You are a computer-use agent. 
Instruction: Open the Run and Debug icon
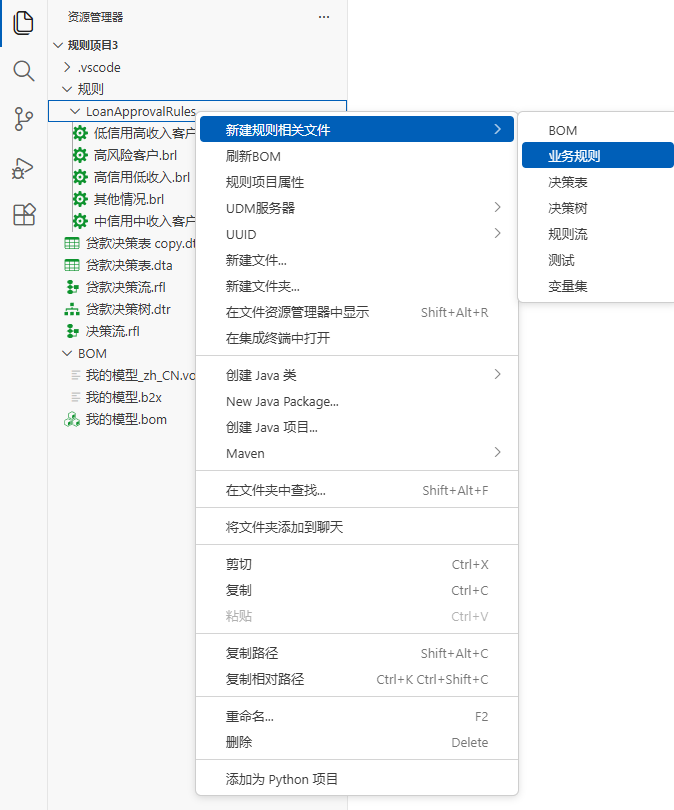[x=23, y=167]
